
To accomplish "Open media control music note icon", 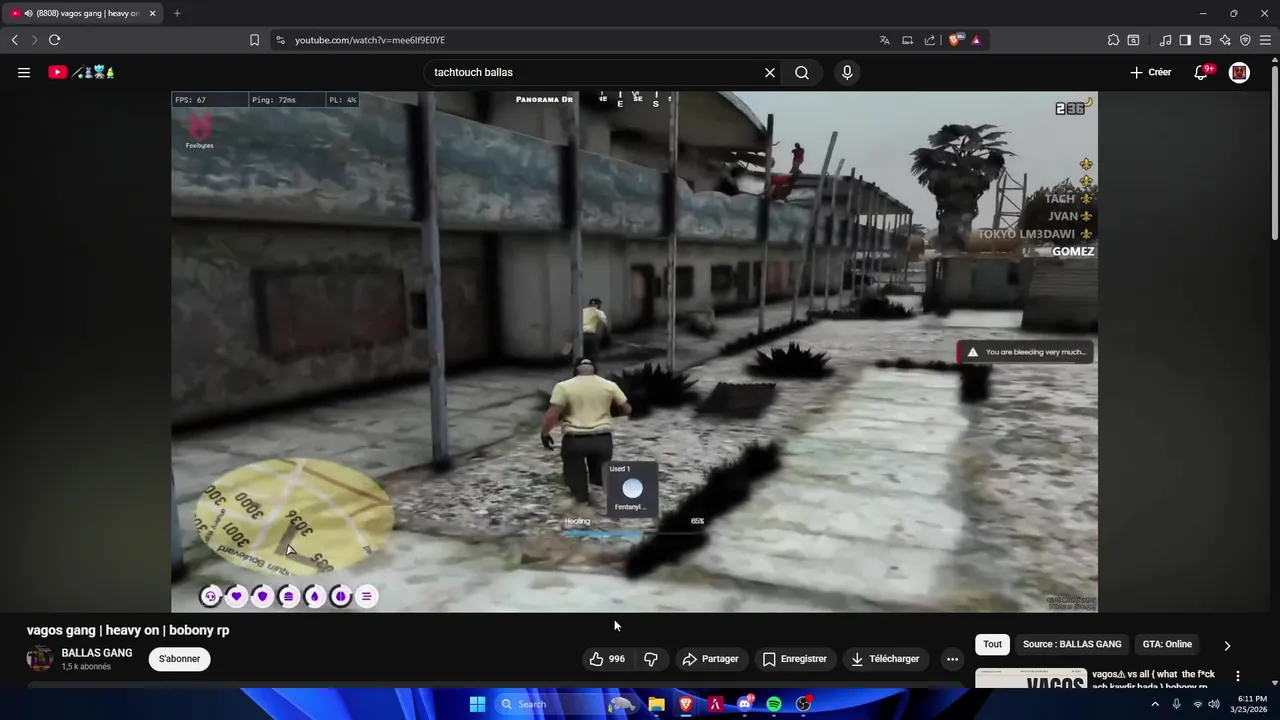I will [1165, 40].
